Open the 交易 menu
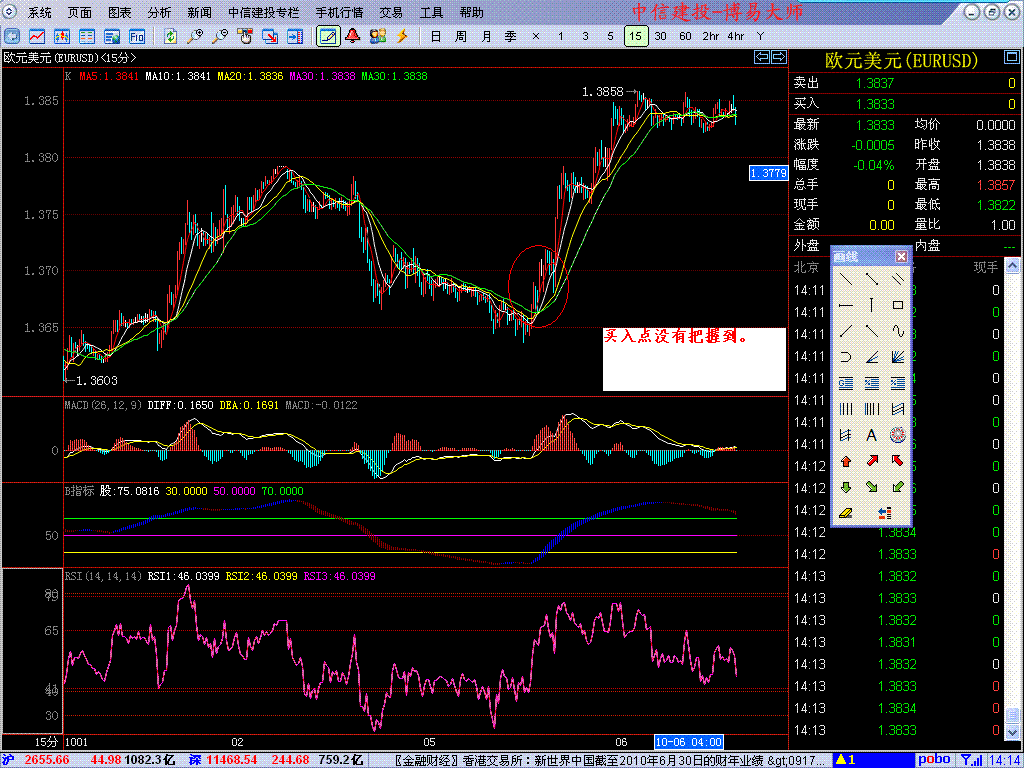This screenshot has width=1024, height=768. click(391, 13)
